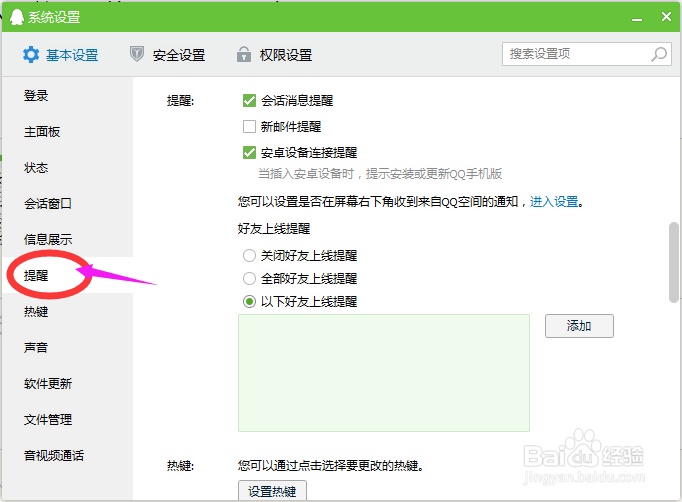Click the basic settings gear icon
682x502 pixels.
[x=31, y=55]
